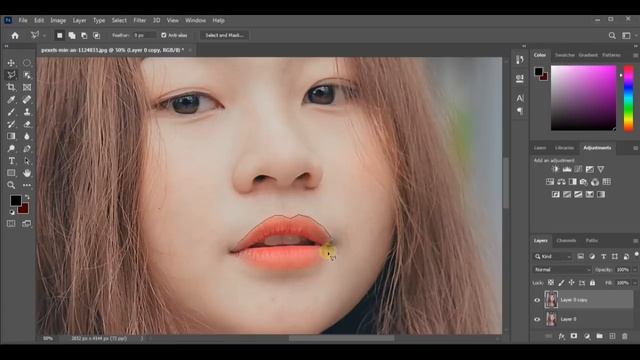This screenshot has width=640, height=360.
Task: Open the Color panel options menu
Action: 636,55
